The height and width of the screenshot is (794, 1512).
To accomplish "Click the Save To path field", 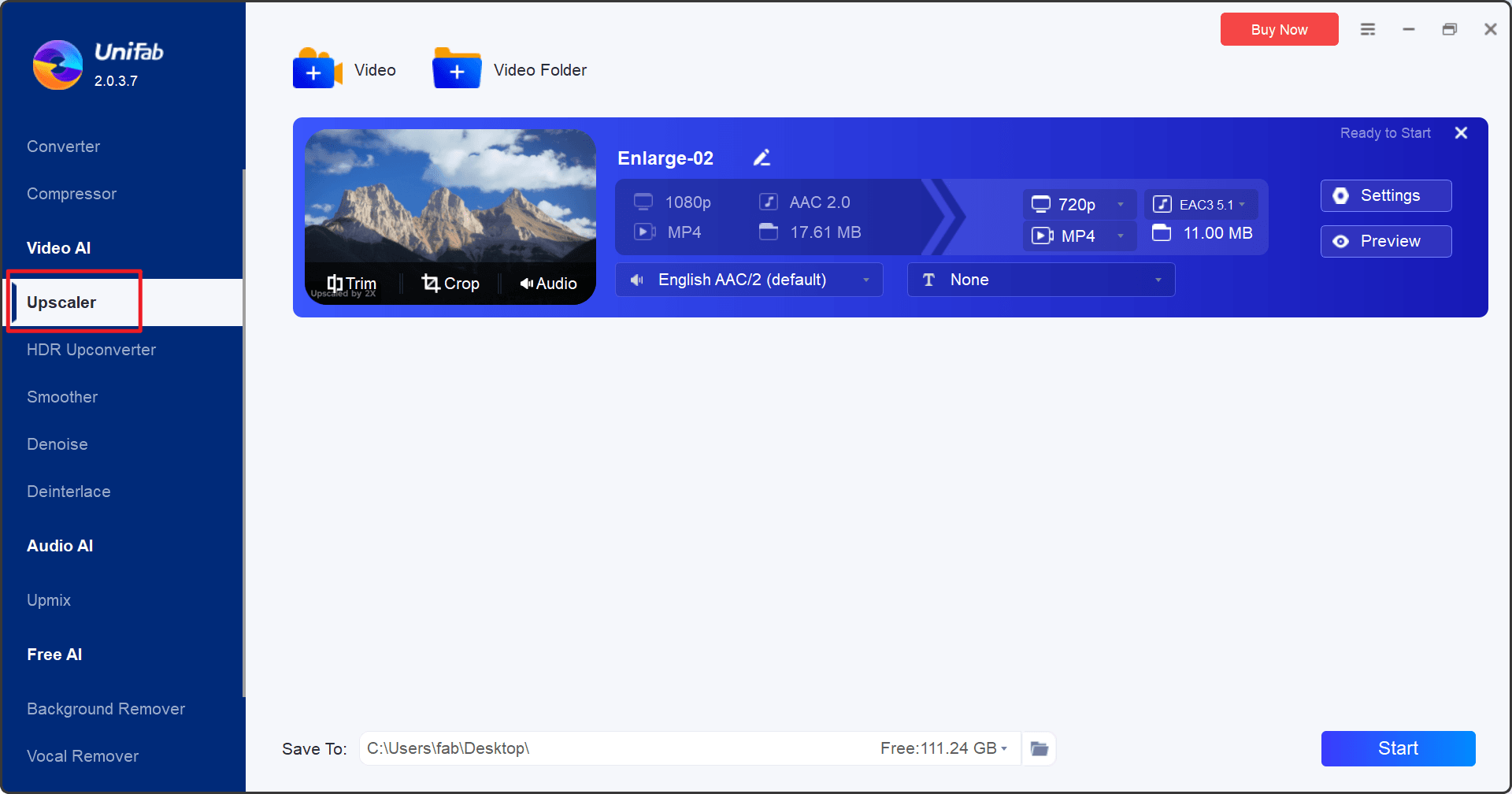I will pos(690,748).
